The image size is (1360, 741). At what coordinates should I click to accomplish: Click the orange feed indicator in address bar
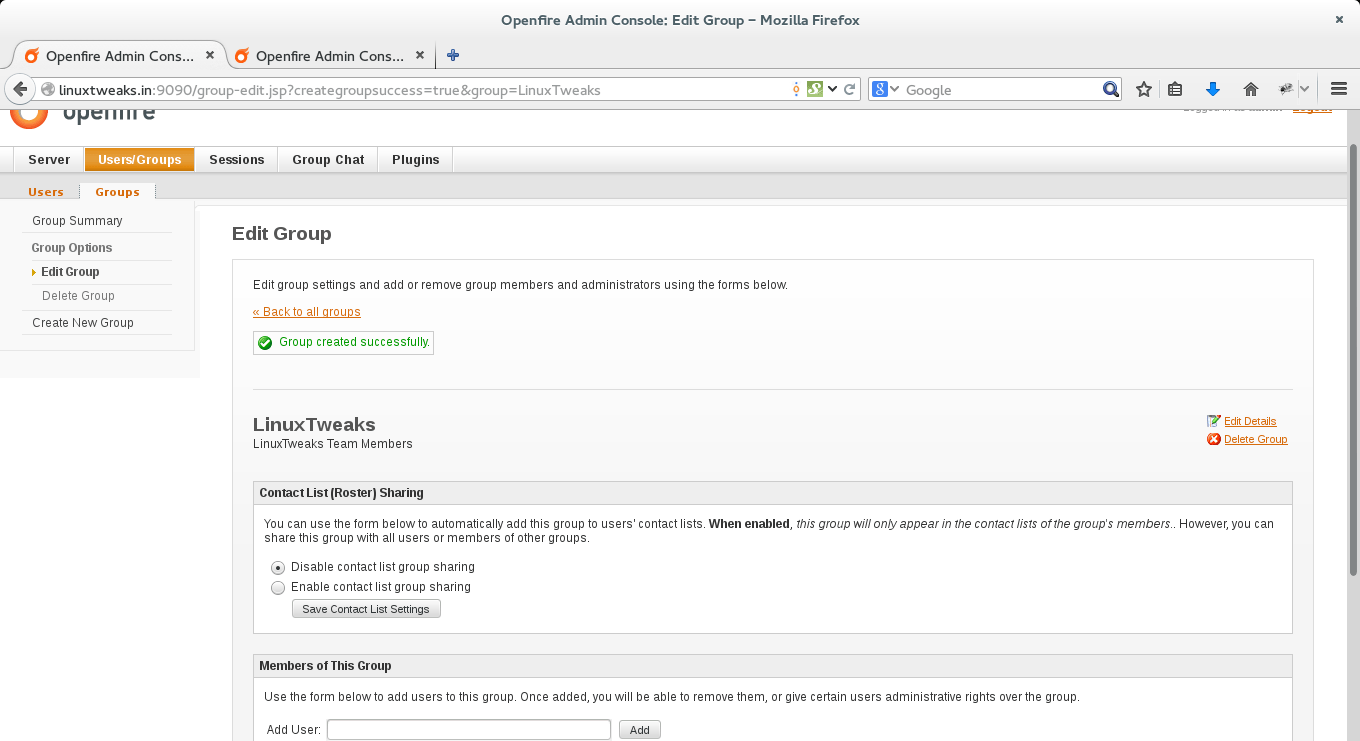coord(796,90)
